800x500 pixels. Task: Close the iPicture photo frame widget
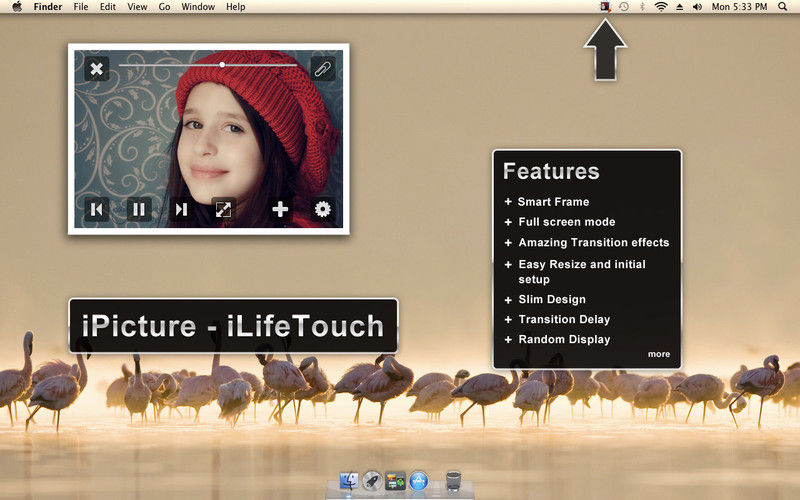point(96,68)
